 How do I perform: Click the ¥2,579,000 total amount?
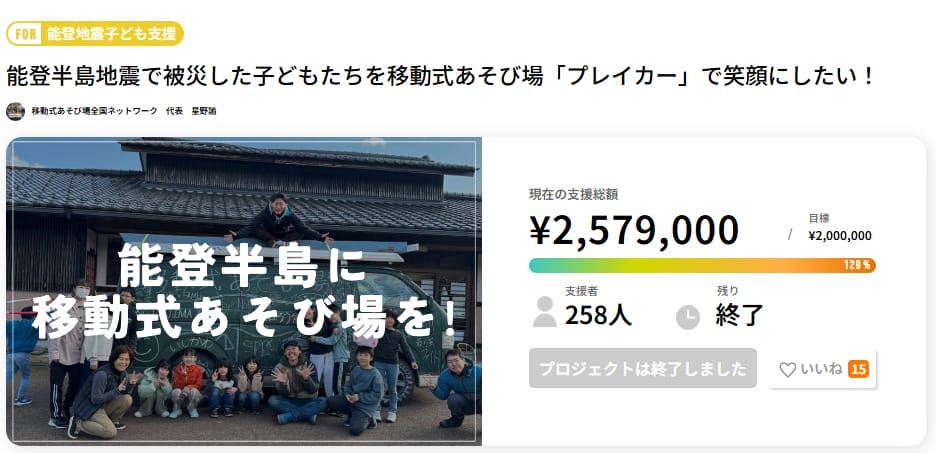(x=634, y=231)
